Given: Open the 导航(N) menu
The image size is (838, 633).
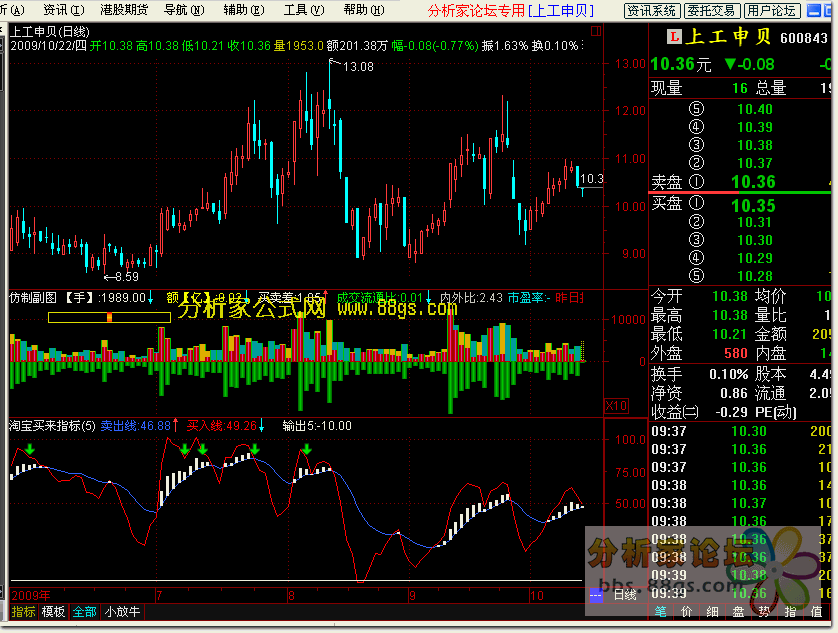Looking at the screenshot, I should point(184,10).
